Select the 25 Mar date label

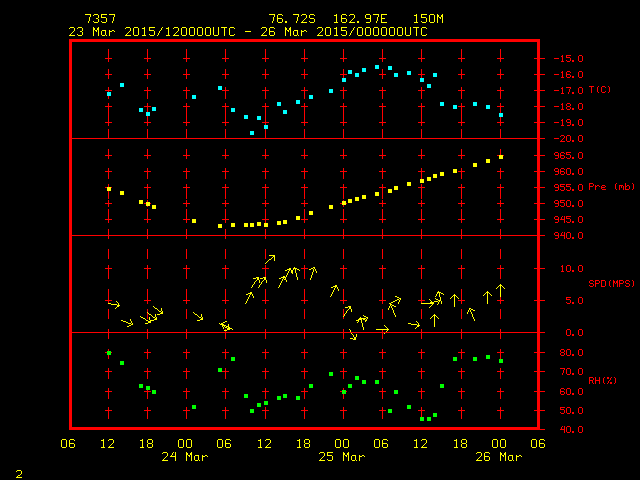tap(342, 457)
